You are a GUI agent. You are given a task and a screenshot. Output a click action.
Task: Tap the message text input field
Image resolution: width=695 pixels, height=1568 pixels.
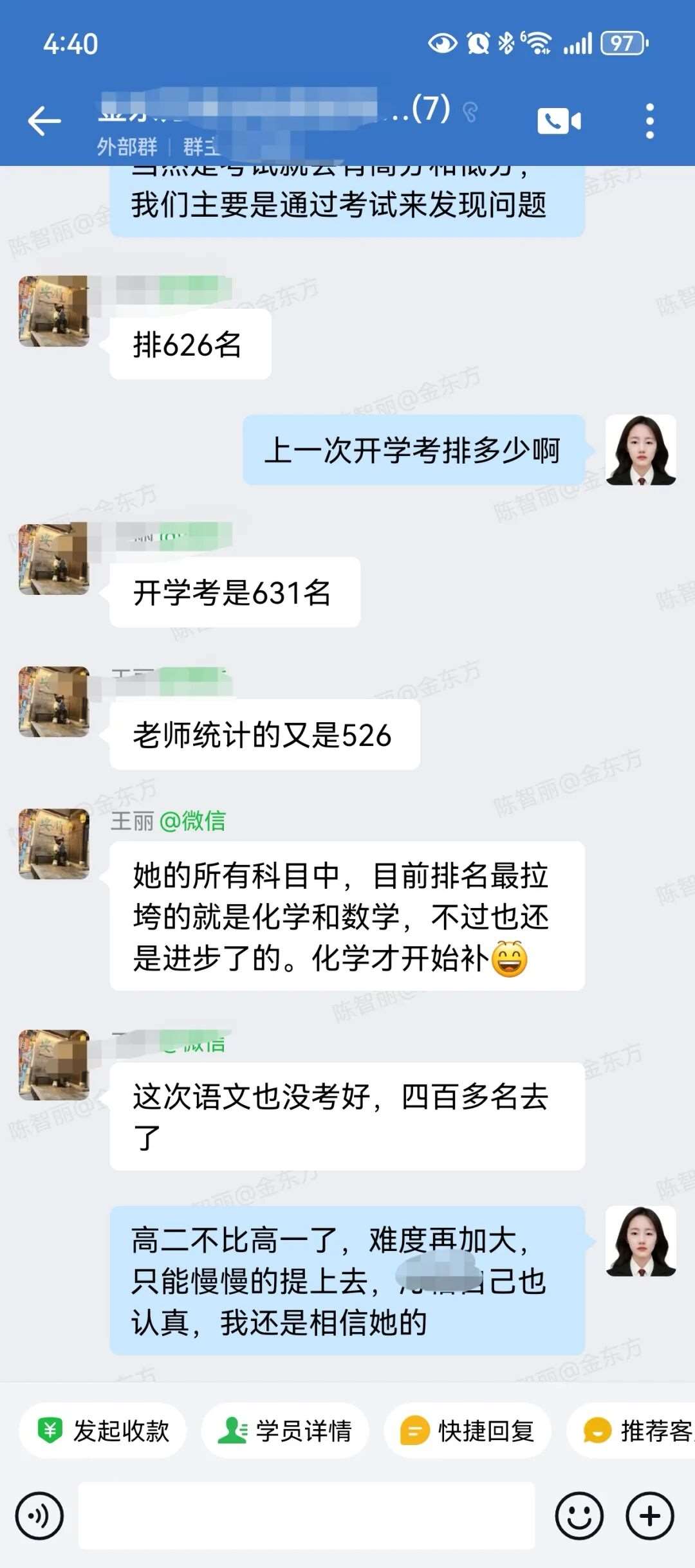306,1516
